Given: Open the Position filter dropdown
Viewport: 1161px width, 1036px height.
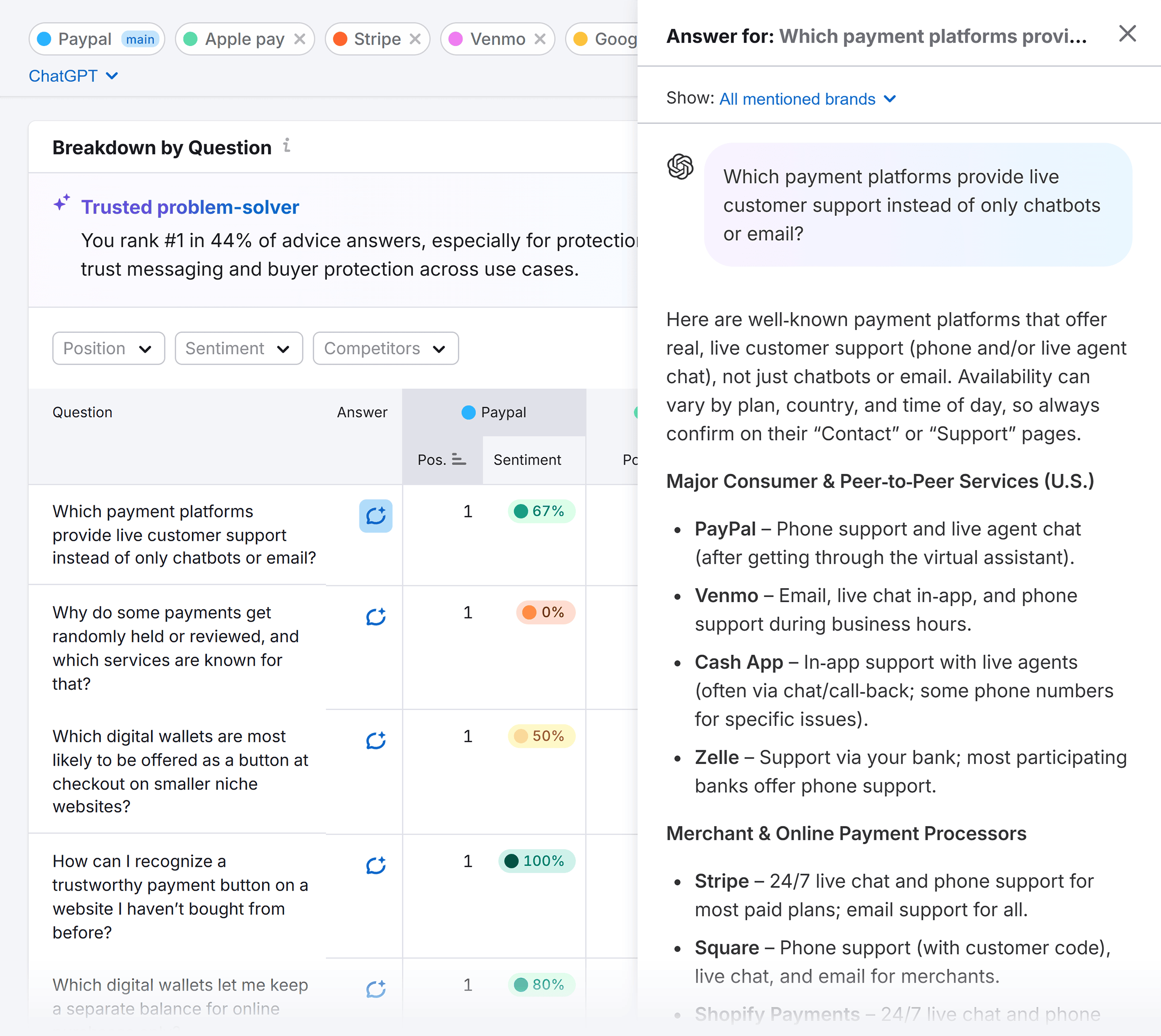Looking at the screenshot, I should pyautogui.click(x=108, y=348).
